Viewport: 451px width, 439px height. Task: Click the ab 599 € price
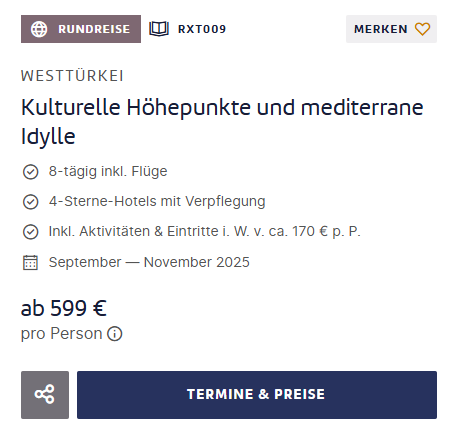tap(64, 308)
